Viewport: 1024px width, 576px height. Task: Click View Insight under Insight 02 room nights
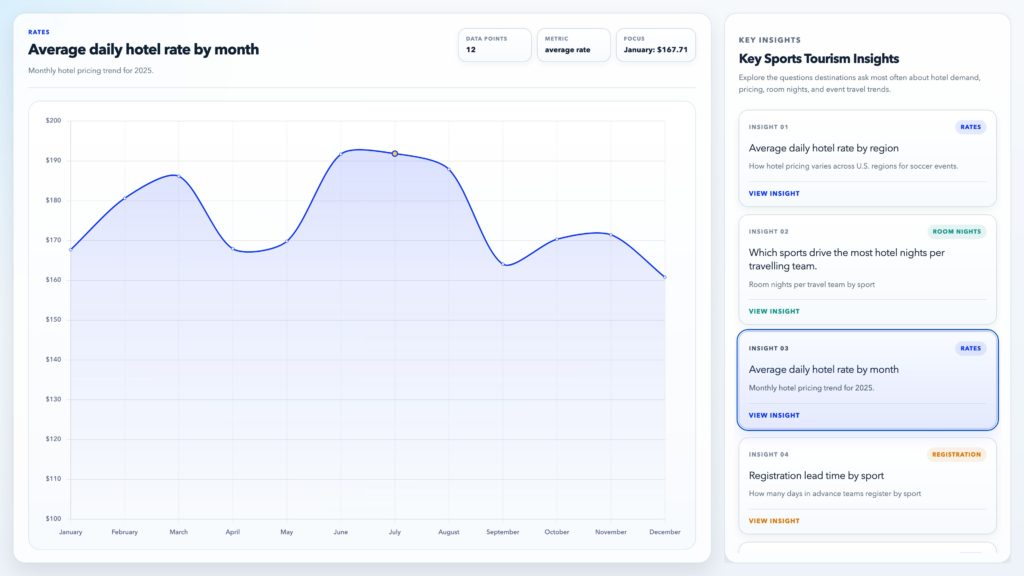774,312
